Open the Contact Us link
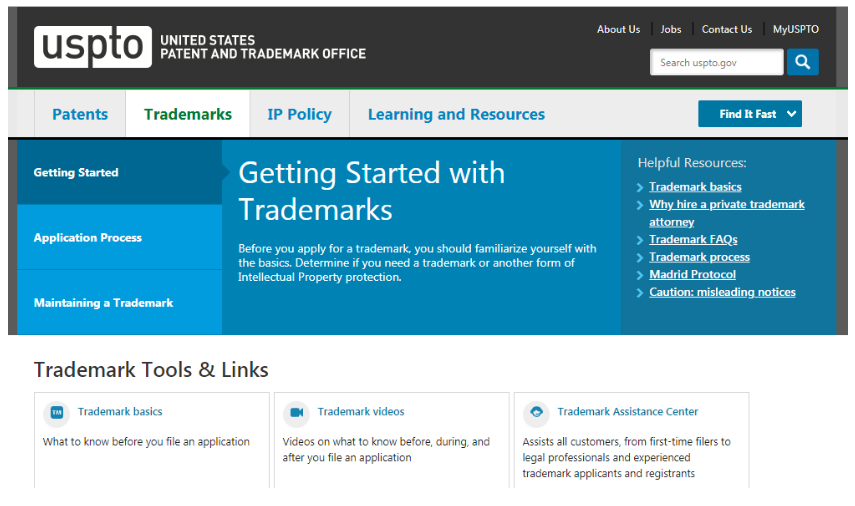855x506 pixels. pyautogui.click(x=727, y=29)
